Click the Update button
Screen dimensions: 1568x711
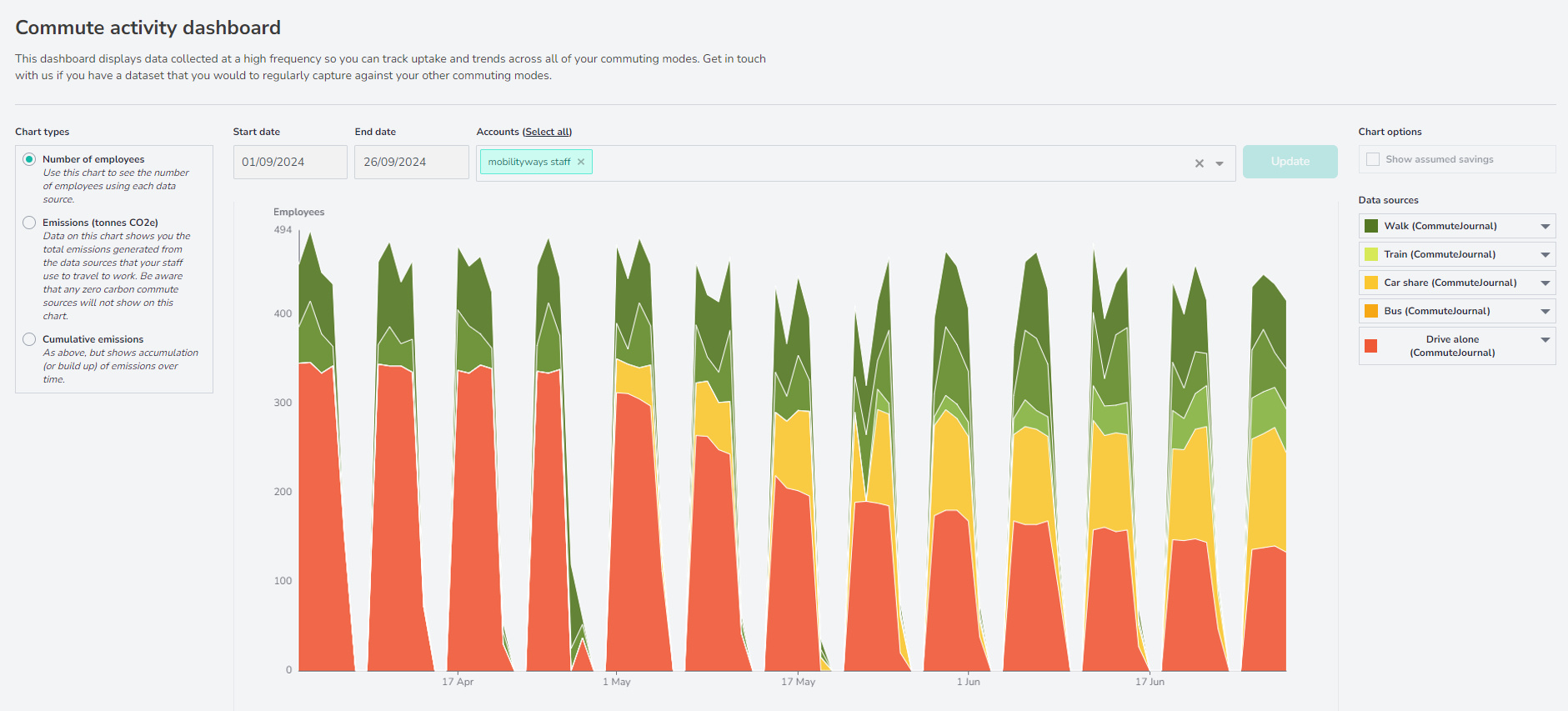(1290, 162)
